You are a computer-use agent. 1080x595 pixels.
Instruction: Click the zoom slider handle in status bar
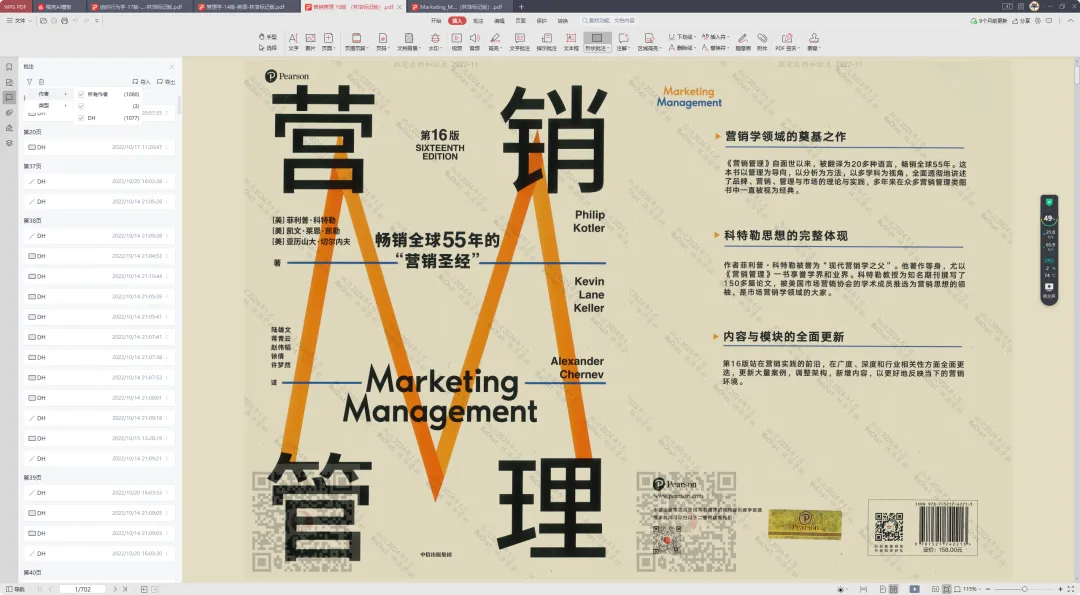[1024, 589]
